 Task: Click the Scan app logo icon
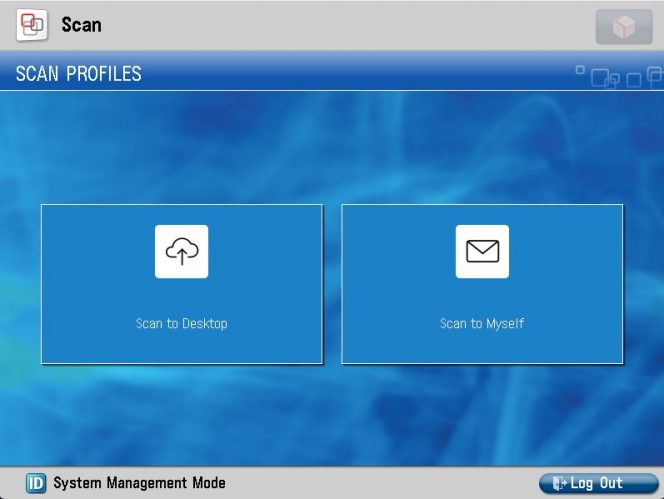[x=32, y=25]
